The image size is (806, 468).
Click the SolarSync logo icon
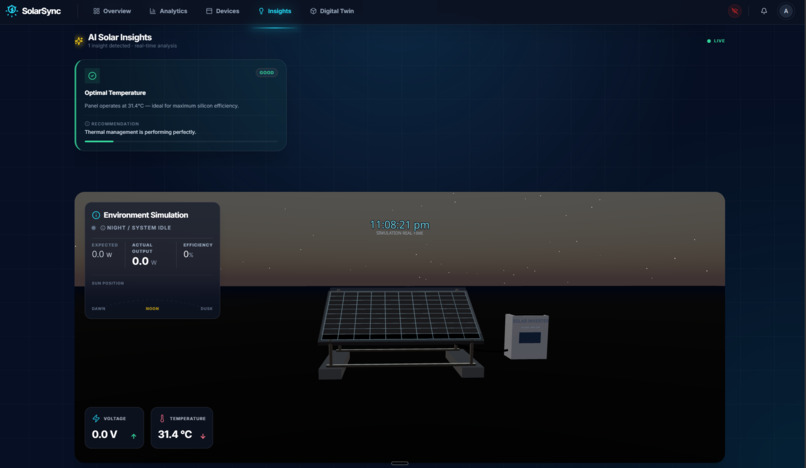tap(12, 11)
